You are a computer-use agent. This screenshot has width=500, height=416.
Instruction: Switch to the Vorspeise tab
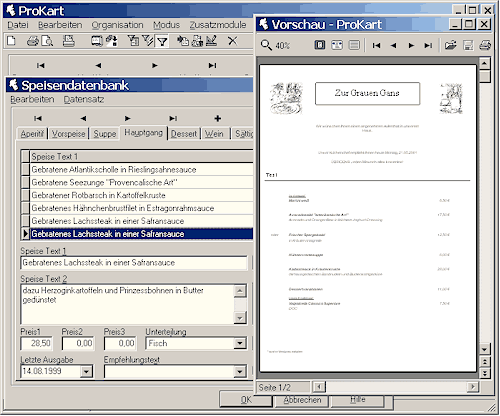69,134
